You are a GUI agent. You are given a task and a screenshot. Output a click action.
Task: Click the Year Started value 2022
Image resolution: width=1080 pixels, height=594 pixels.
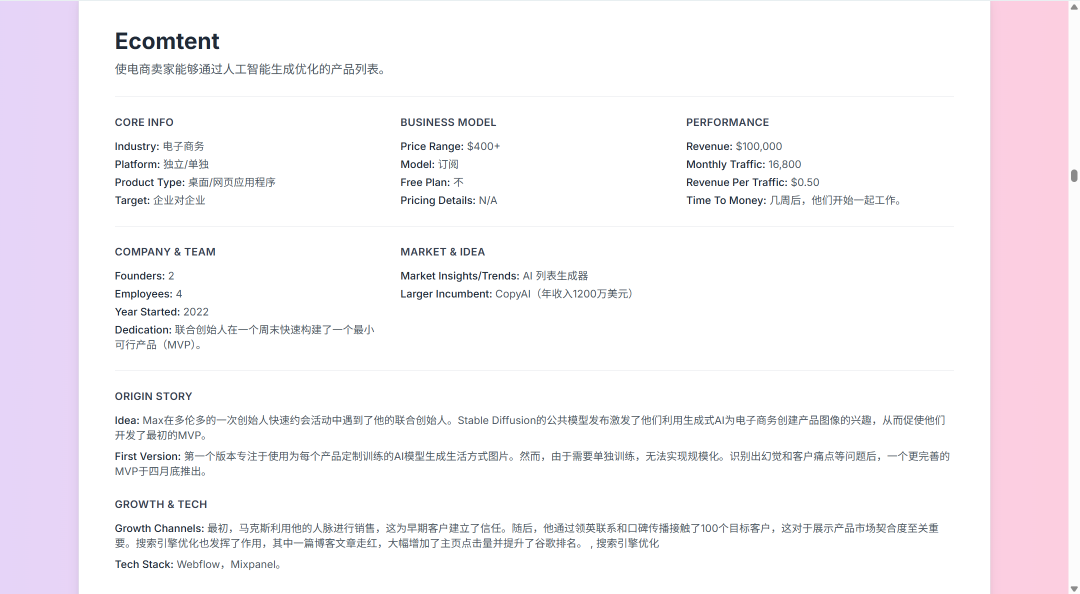click(x=196, y=311)
